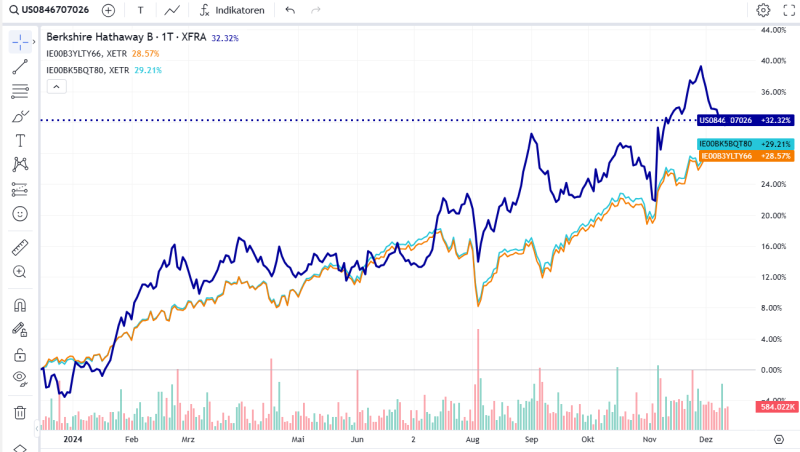Click the IE00BK5BQT80 +29.21% price label

745,144
